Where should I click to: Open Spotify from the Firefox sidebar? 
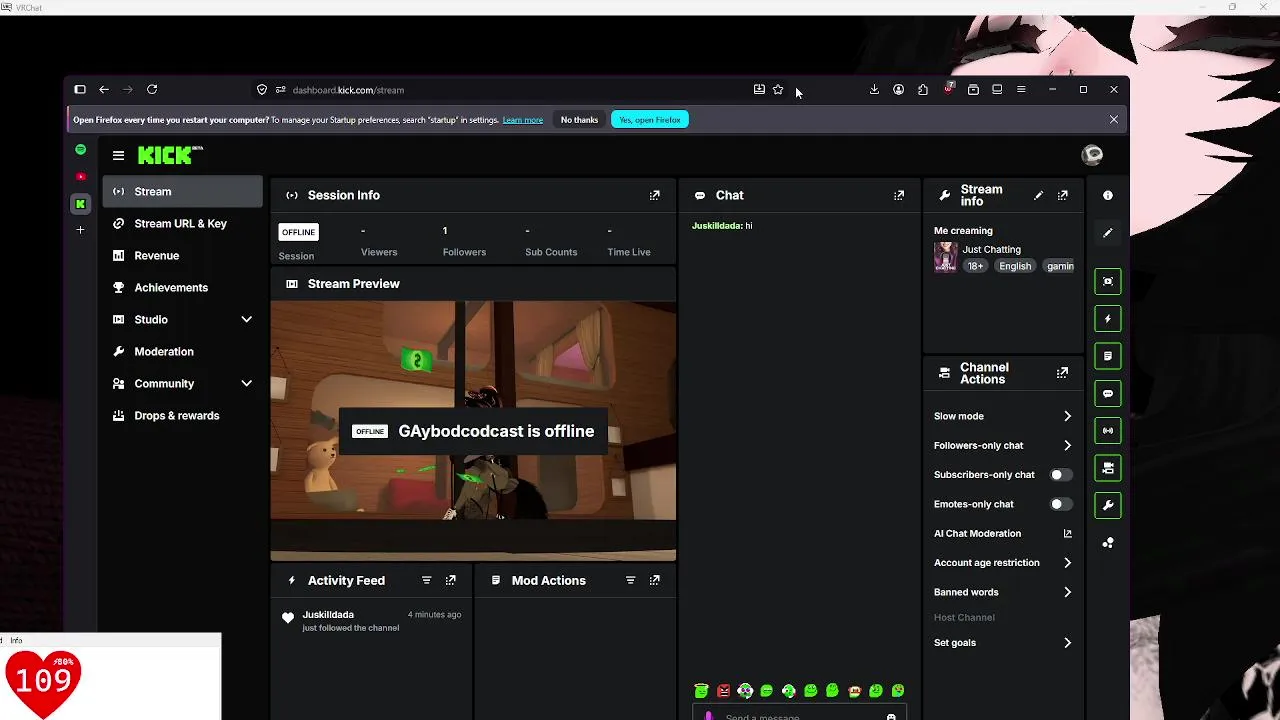(x=81, y=150)
